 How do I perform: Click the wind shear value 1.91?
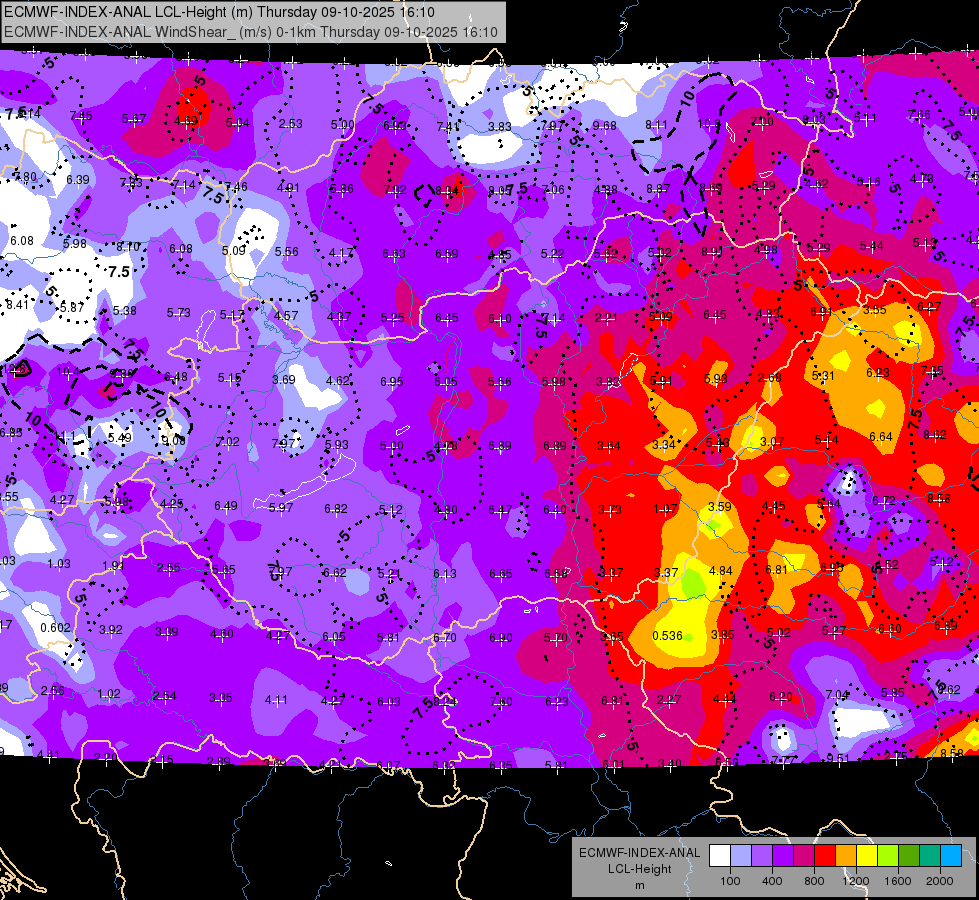113,566
